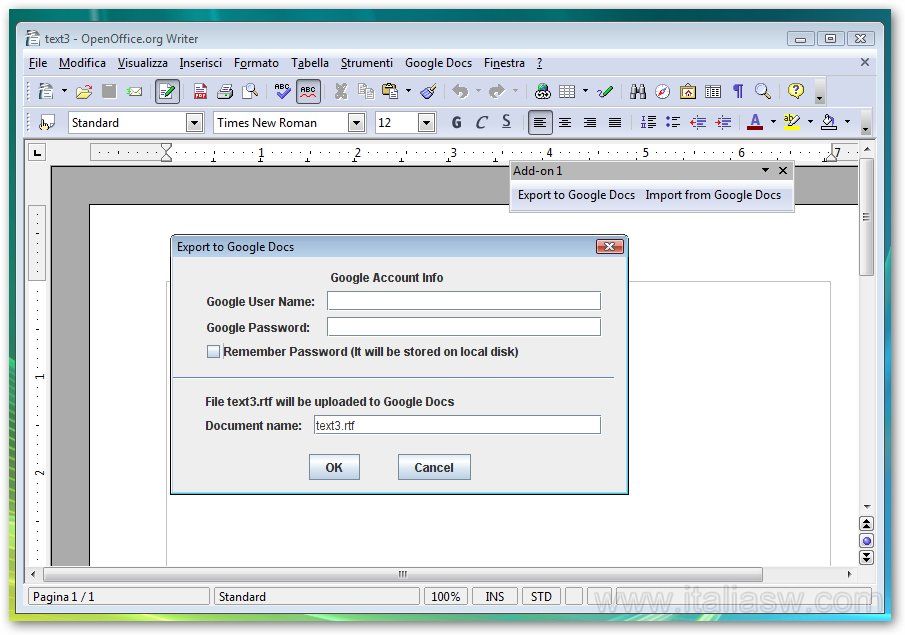The image size is (905, 635).
Task: Open the Gallery icon
Action: tap(687, 91)
